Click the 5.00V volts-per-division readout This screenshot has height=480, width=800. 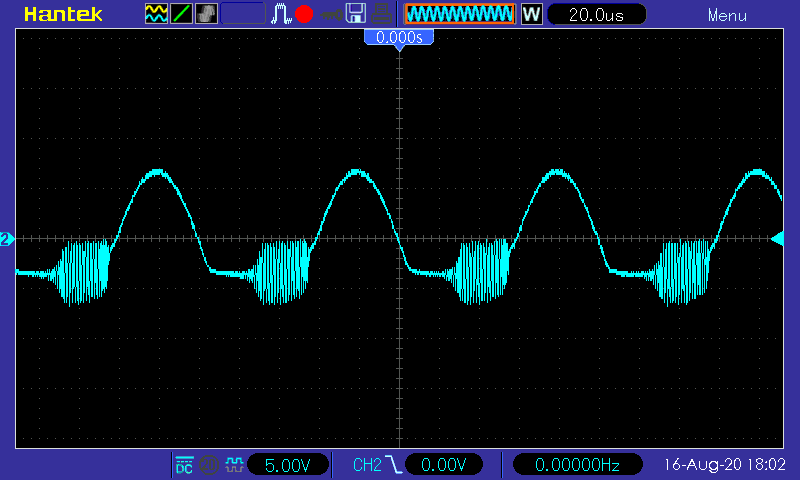click(288, 465)
